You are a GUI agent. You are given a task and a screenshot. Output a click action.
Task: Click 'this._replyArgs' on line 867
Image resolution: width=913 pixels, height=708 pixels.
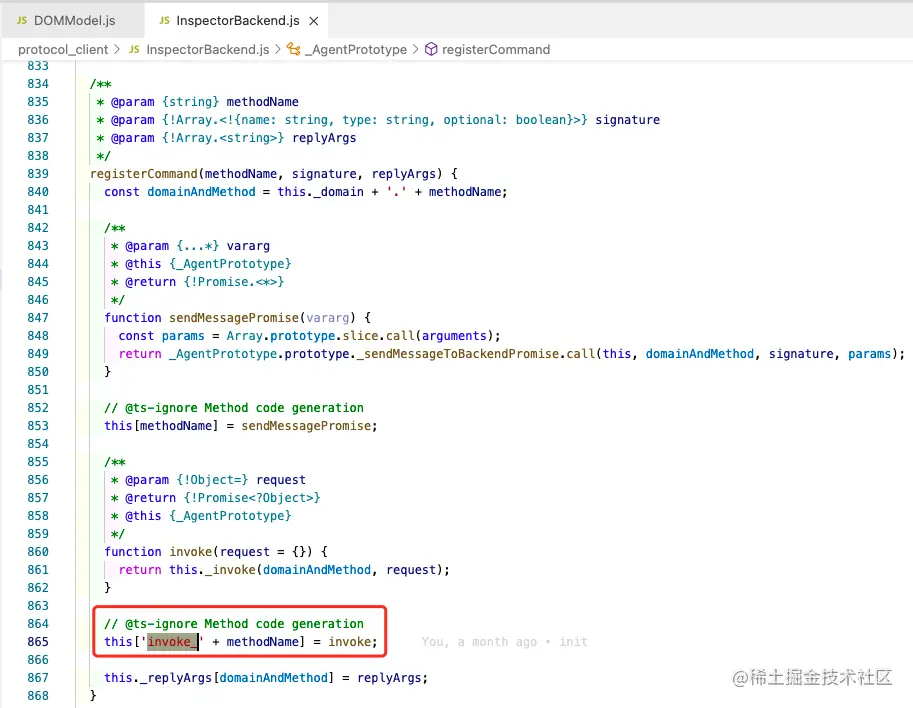pos(158,678)
